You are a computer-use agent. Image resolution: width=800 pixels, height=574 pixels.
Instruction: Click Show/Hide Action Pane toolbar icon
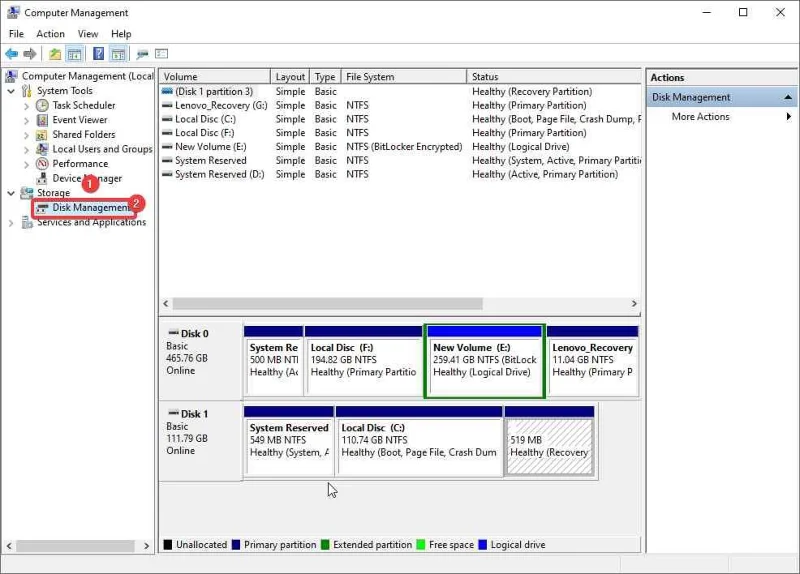pyautogui.click(x=118, y=54)
